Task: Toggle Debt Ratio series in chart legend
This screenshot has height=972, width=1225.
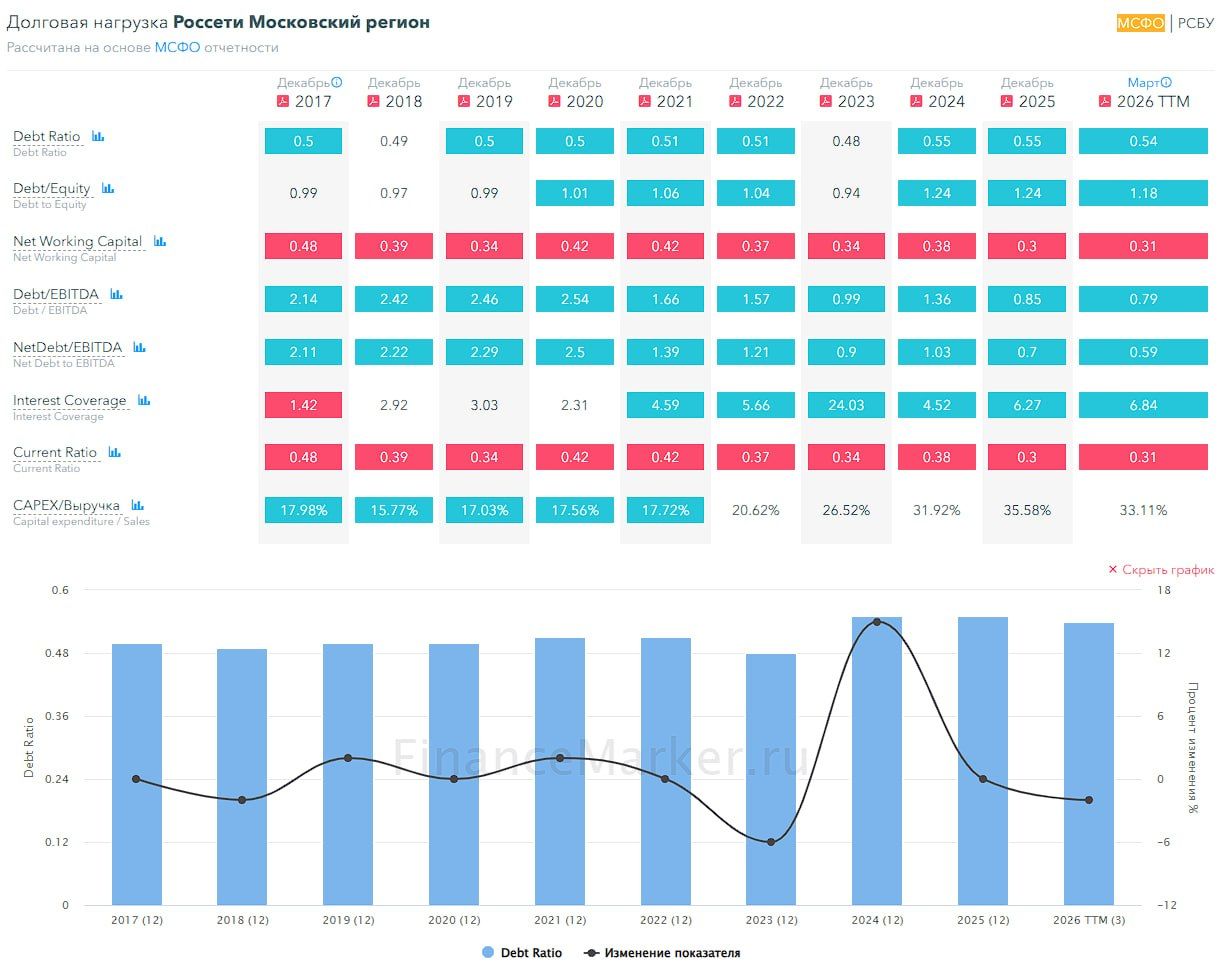Action: pos(522,953)
